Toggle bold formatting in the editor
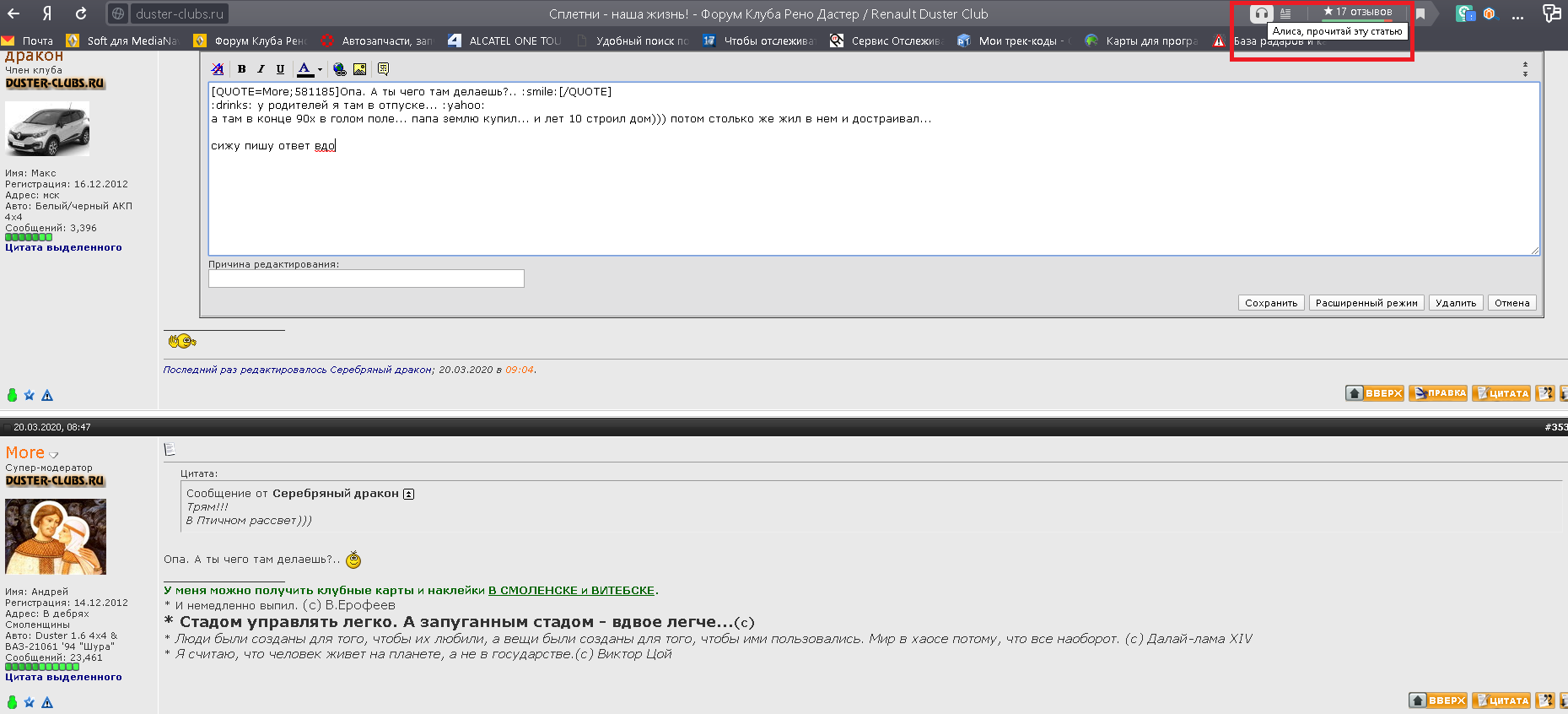This screenshot has width=1568, height=714. (x=242, y=69)
